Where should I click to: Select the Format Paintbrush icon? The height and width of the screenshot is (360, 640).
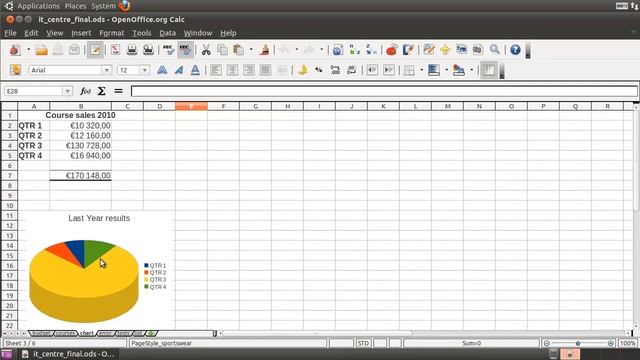click(x=264, y=50)
